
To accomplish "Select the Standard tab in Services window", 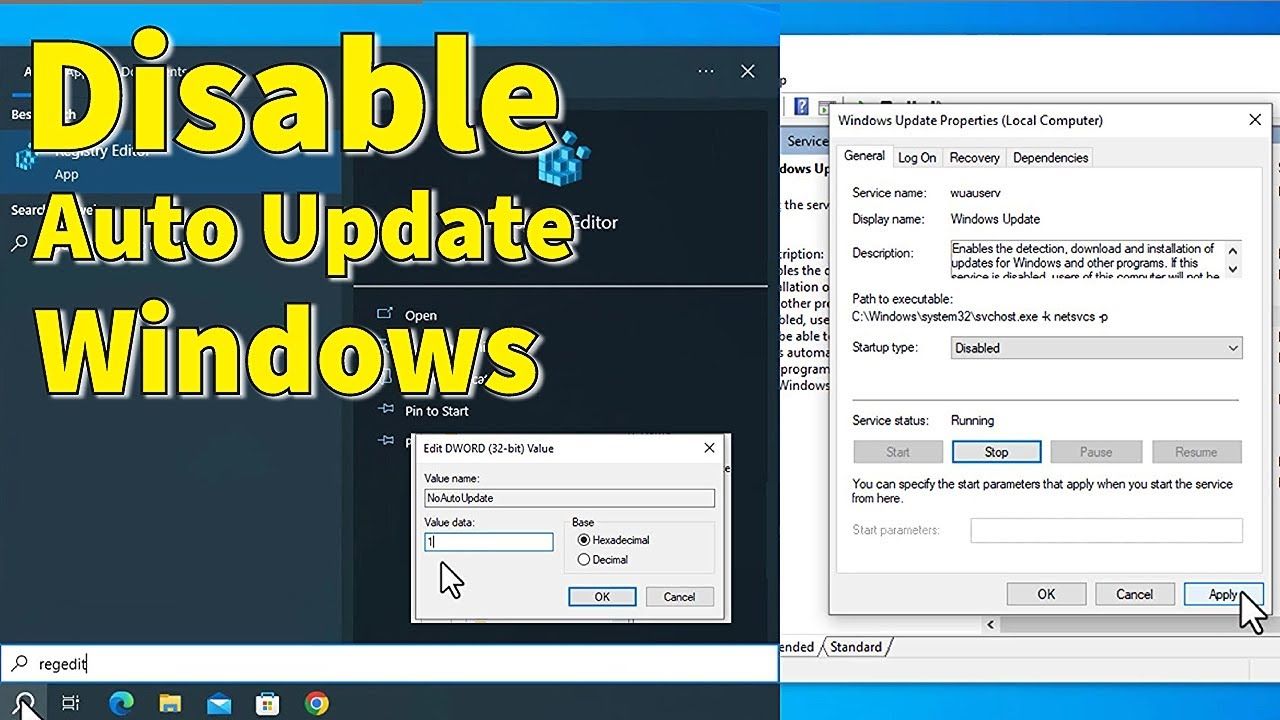I will pyautogui.click(x=856, y=647).
